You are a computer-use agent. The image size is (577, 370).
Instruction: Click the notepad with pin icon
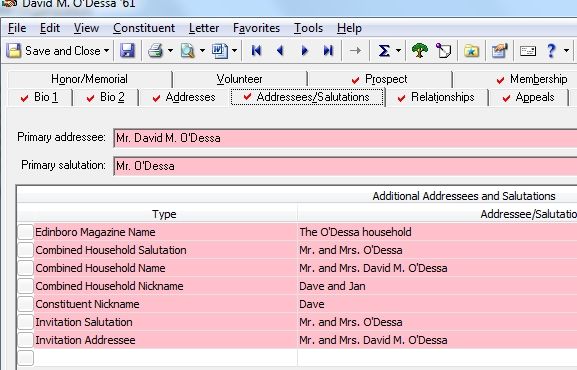point(443,50)
